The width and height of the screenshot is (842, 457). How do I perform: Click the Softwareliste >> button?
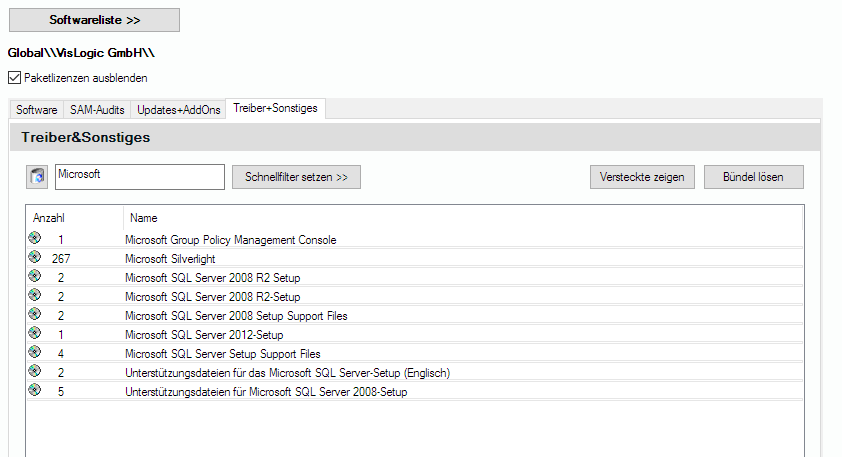click(95, 20)
